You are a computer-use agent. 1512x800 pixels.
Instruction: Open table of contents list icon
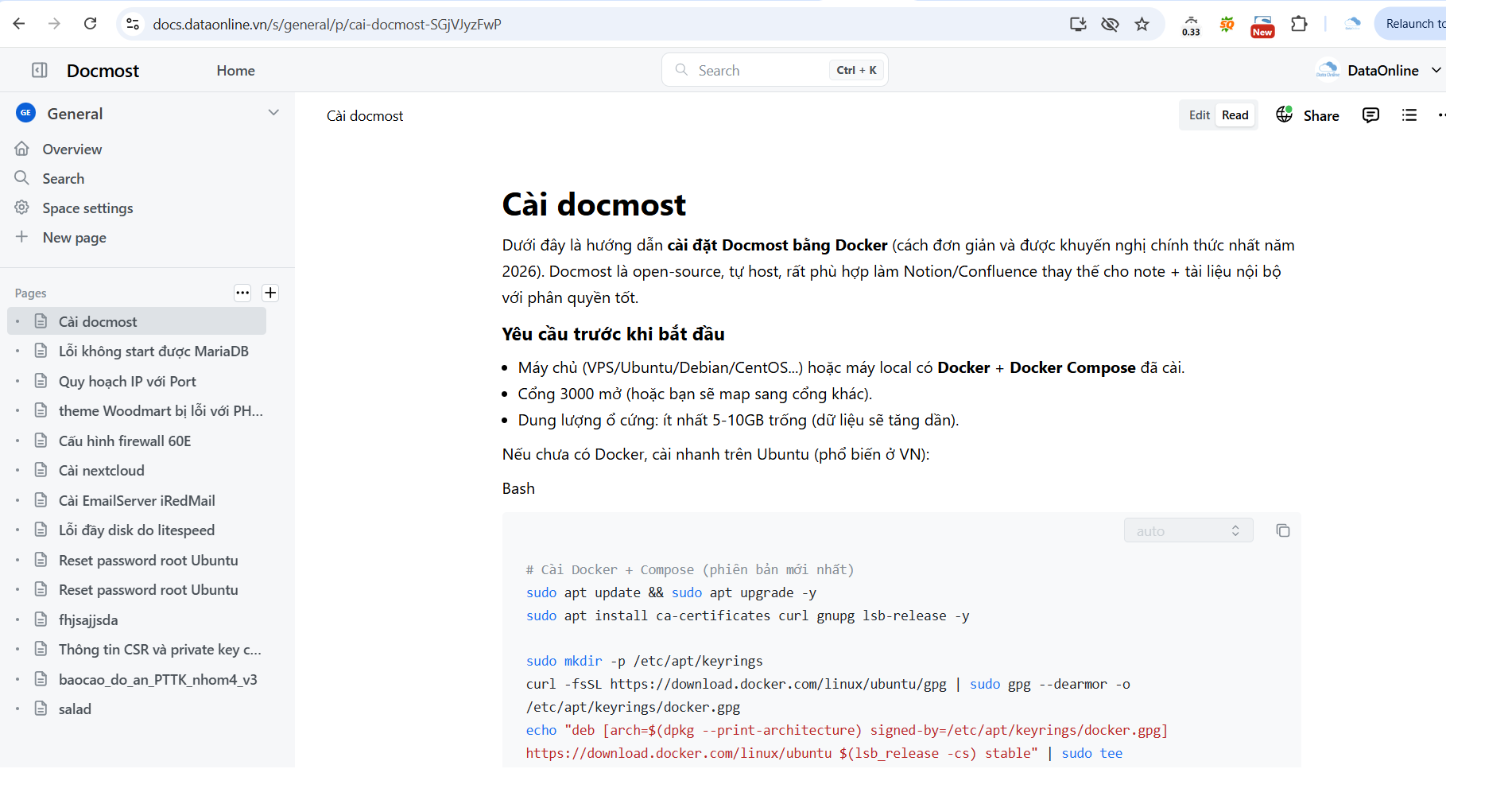1409,115
